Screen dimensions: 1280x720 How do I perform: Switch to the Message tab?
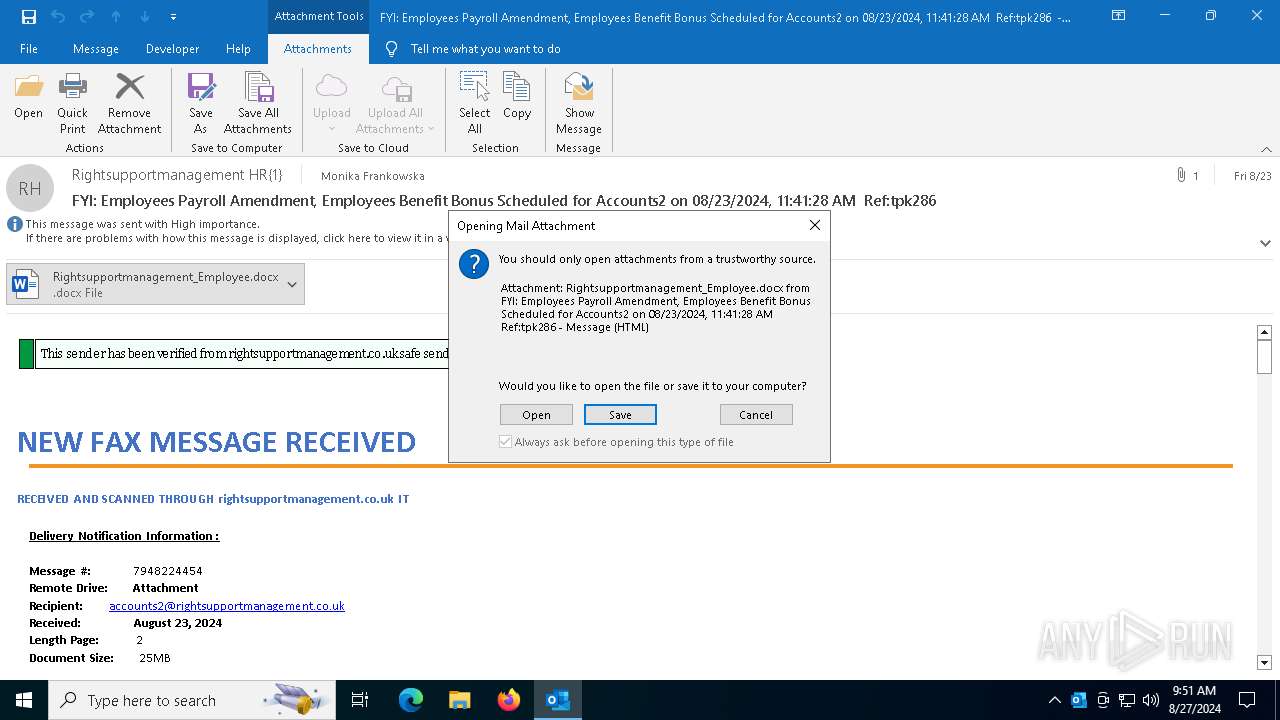[x=95, y=48]
